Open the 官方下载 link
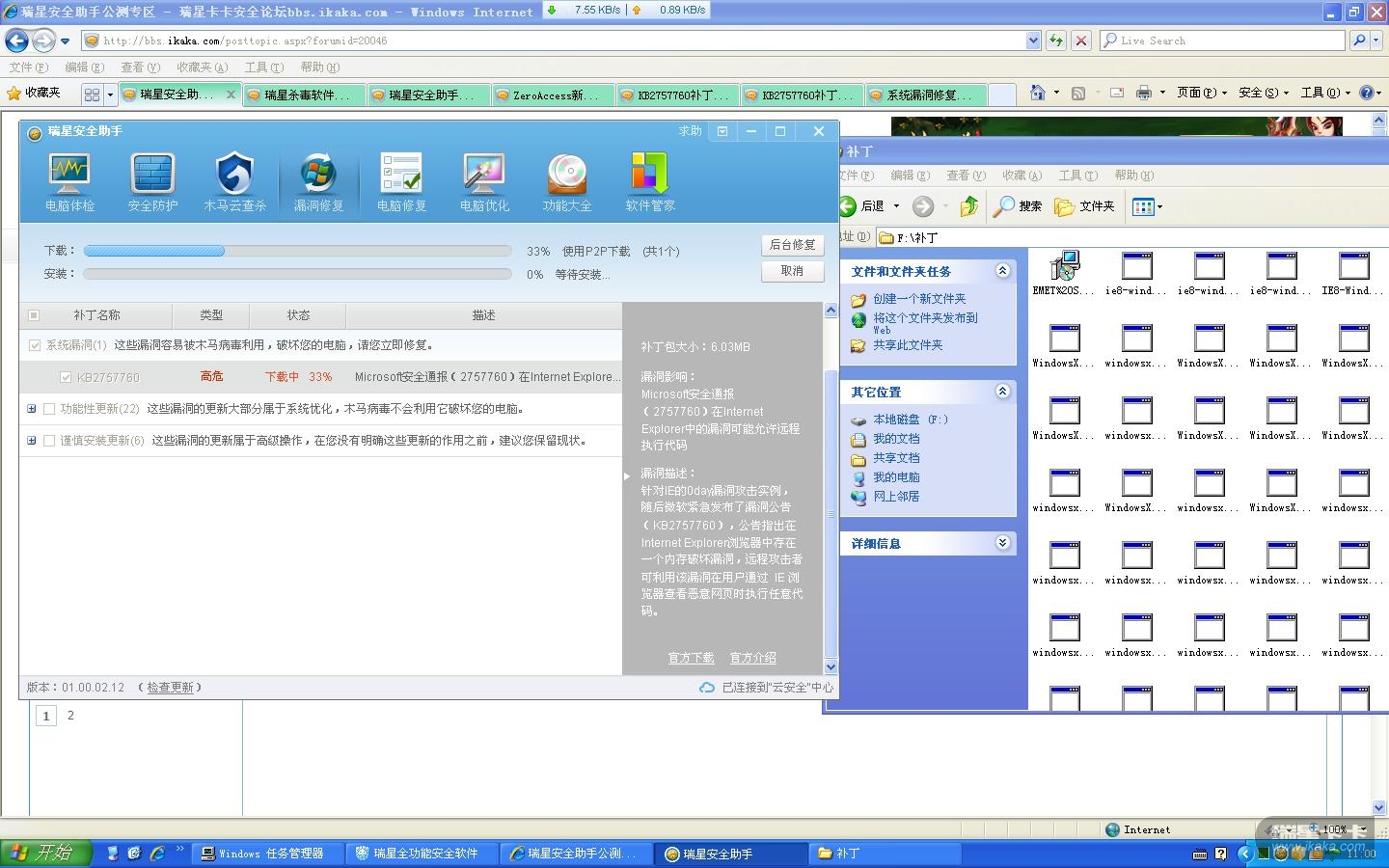Screen dimensions: 1389x868 click(691, 658)
